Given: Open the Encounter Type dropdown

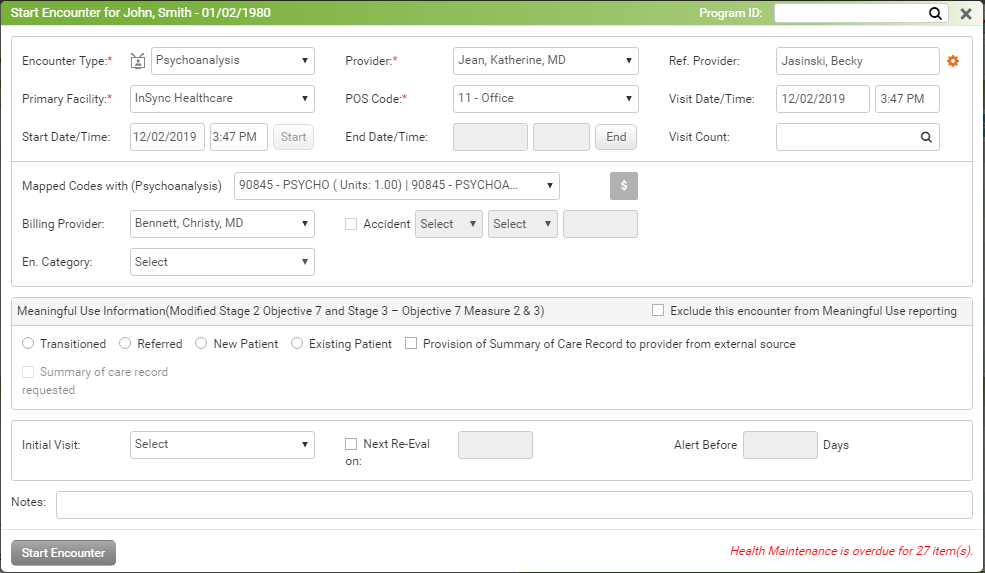Looking at the screenshot, I should tap(233, 61).
